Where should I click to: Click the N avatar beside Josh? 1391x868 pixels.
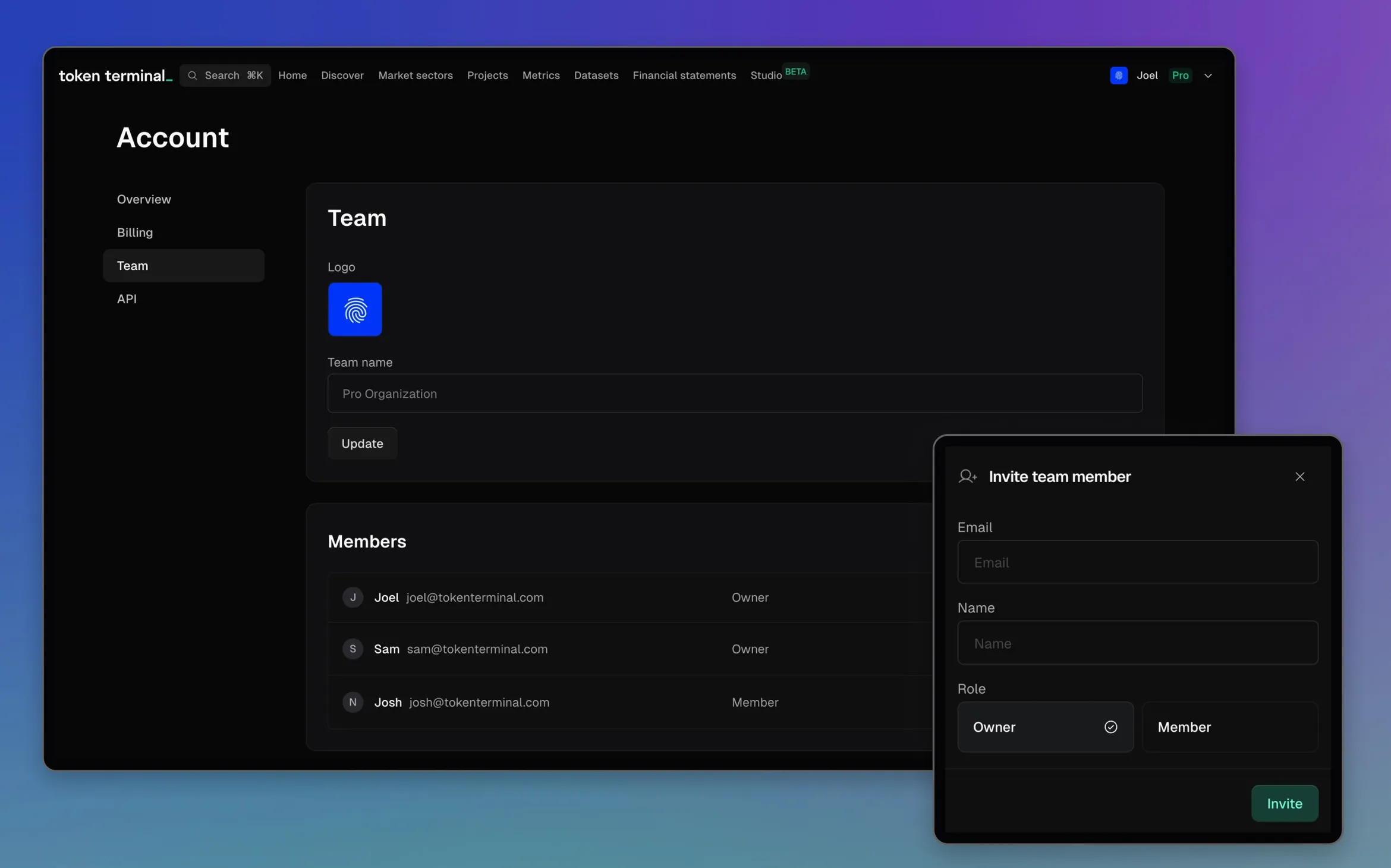[x=353, y=702]
